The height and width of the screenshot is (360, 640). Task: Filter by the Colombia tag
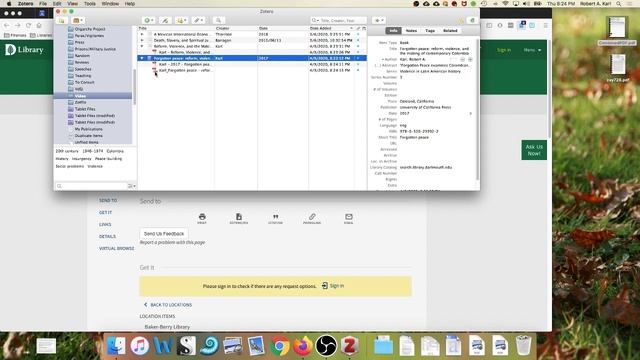pyautogui.click(x=115, y=151)
